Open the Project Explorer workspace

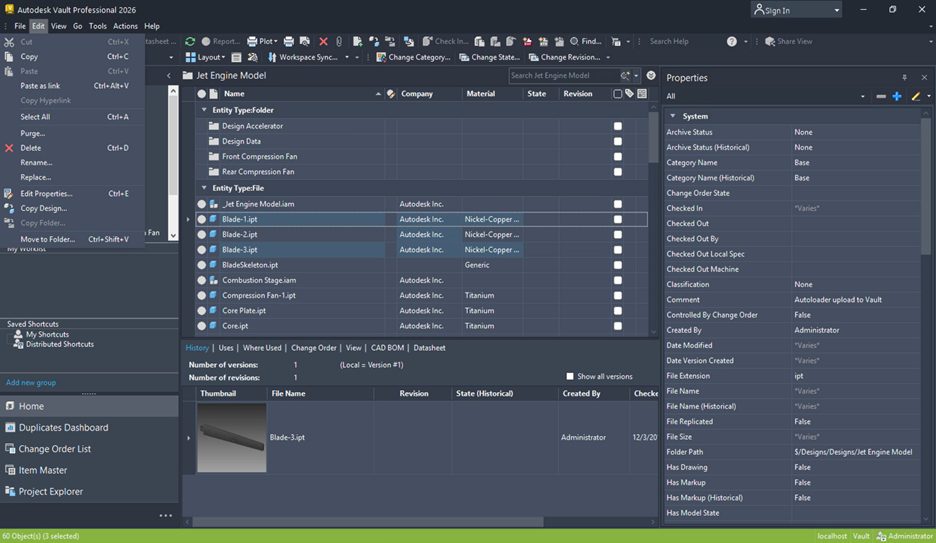coord(51,492)
